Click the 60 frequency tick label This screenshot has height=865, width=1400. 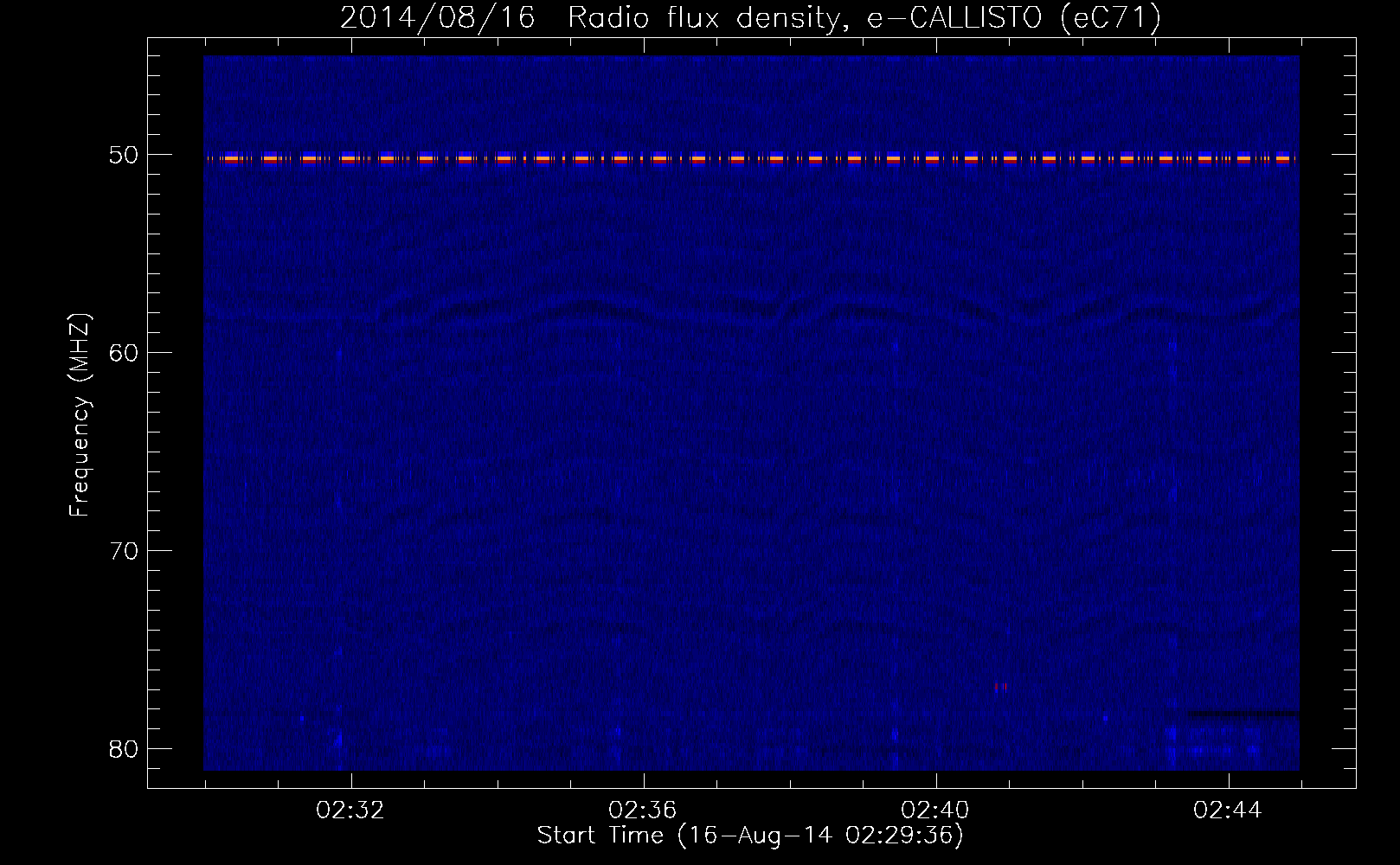click(124, 353)
